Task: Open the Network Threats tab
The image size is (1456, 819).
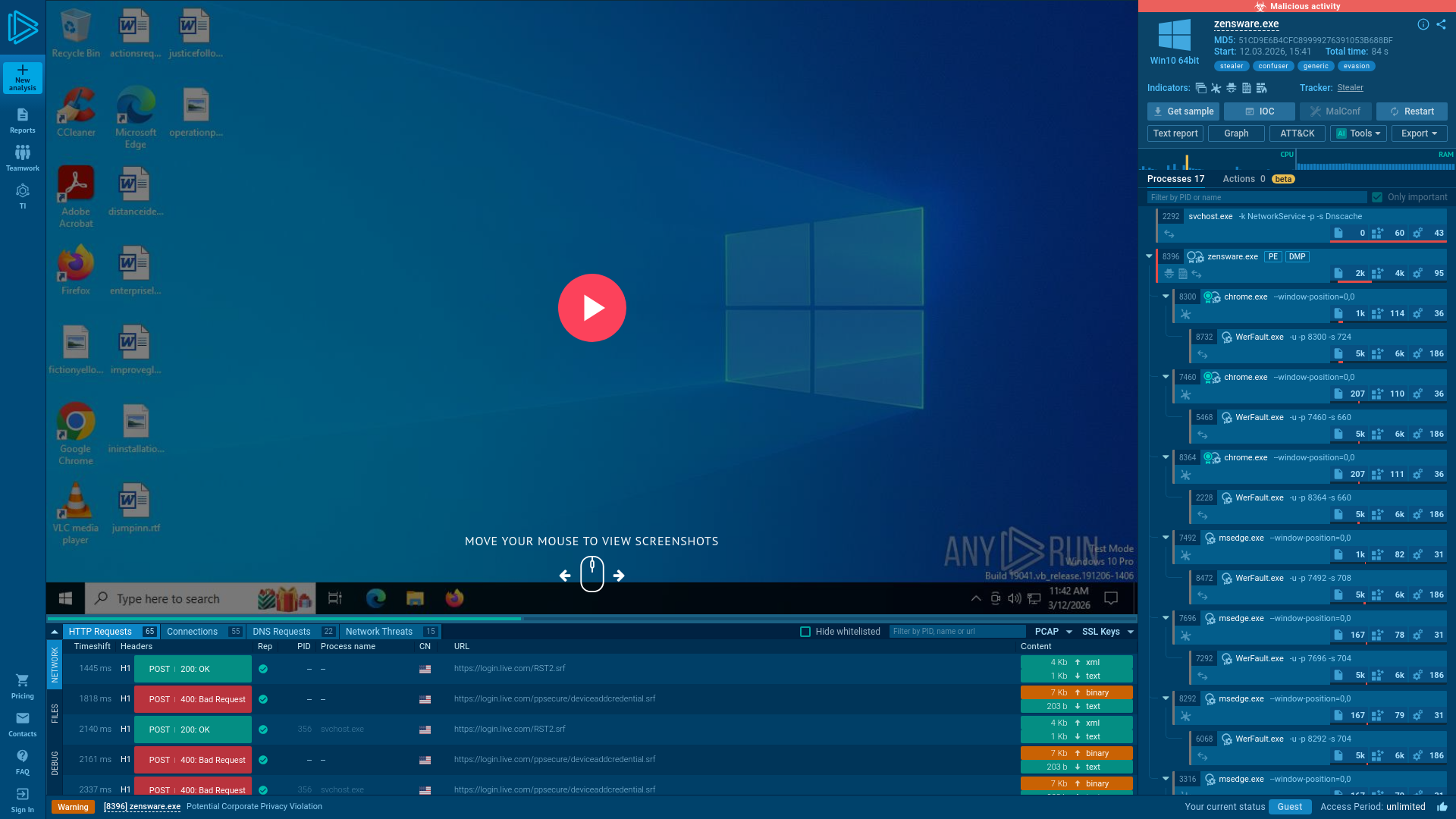Action: pyautogui.click(x=379, y=631)
